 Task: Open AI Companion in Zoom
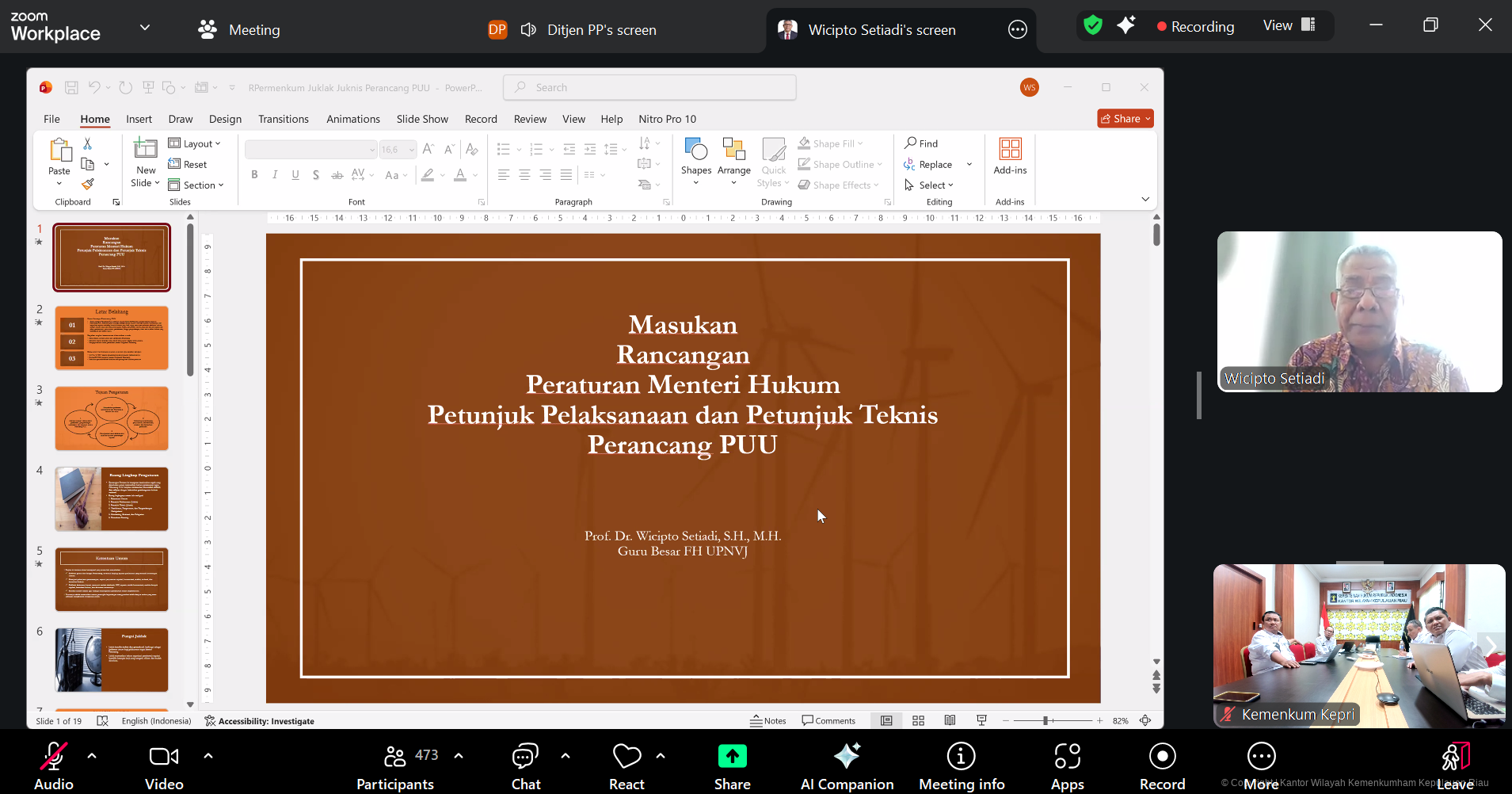point(846,763)
